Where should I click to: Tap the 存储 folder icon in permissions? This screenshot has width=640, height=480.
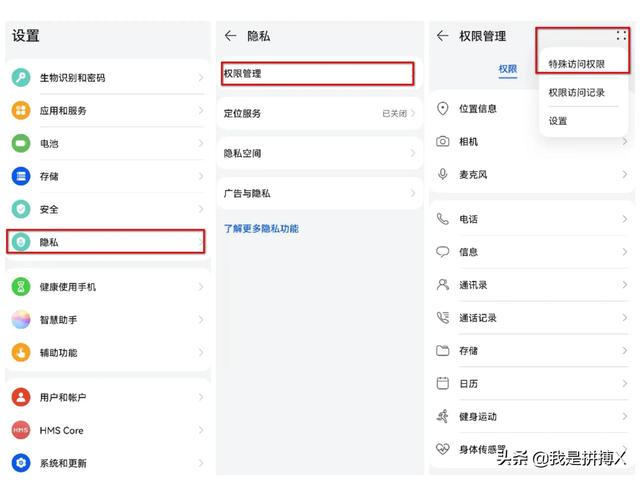[x=443, y=351]
